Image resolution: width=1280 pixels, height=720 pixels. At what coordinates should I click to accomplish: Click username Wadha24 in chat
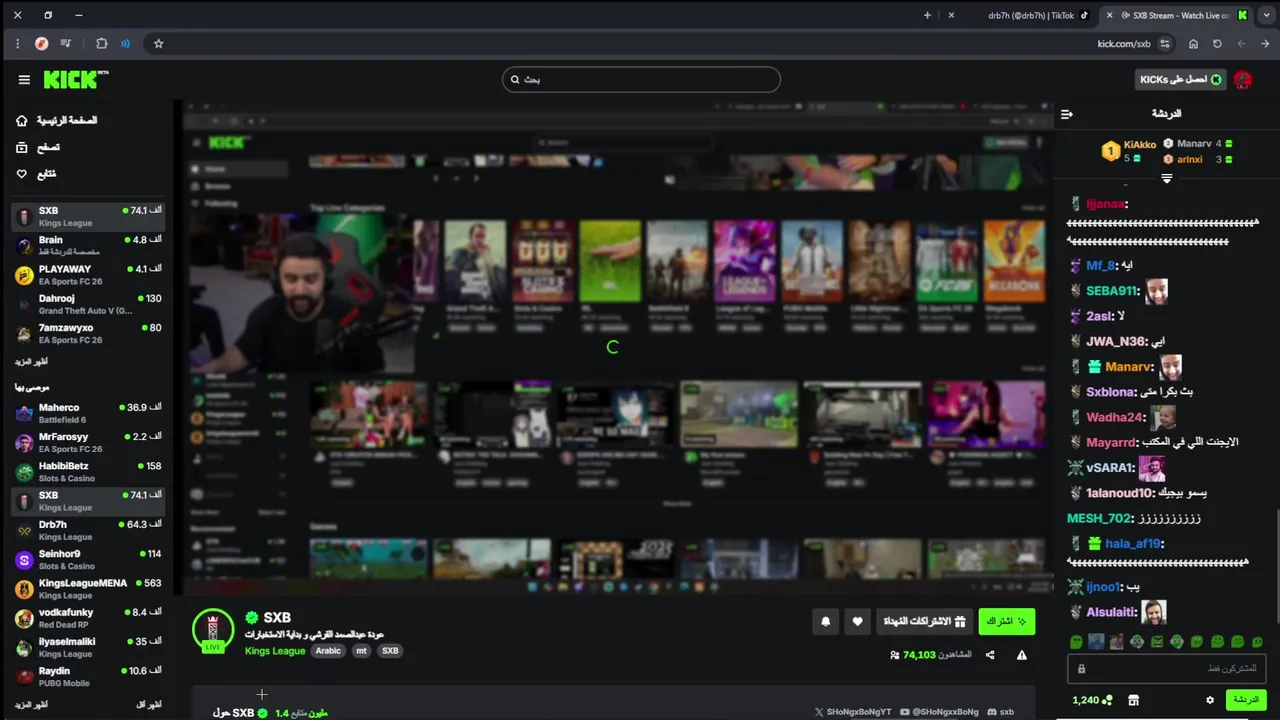(1114, 417)
